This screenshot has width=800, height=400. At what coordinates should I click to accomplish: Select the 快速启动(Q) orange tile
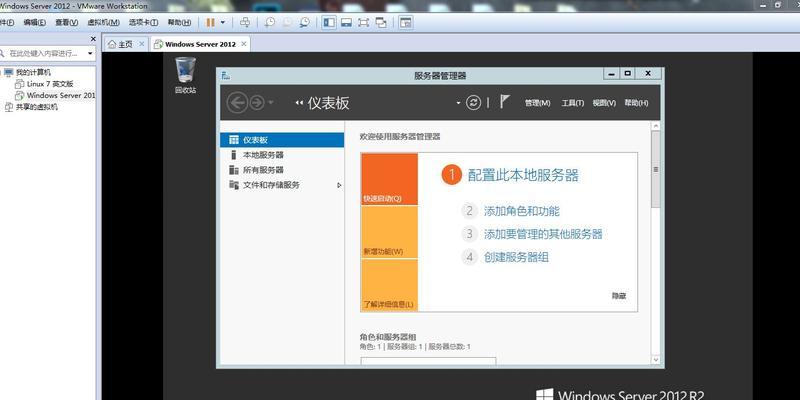[389, 179]
